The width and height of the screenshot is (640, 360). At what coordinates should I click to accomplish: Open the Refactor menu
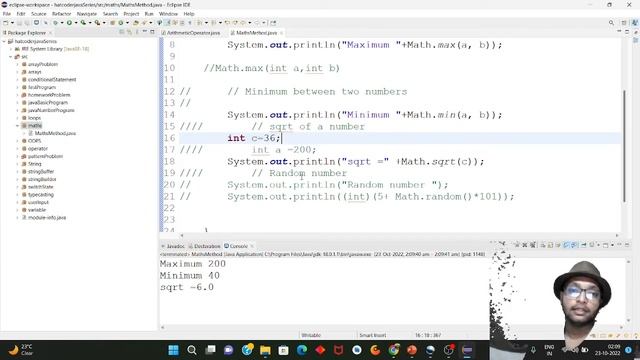62,14
